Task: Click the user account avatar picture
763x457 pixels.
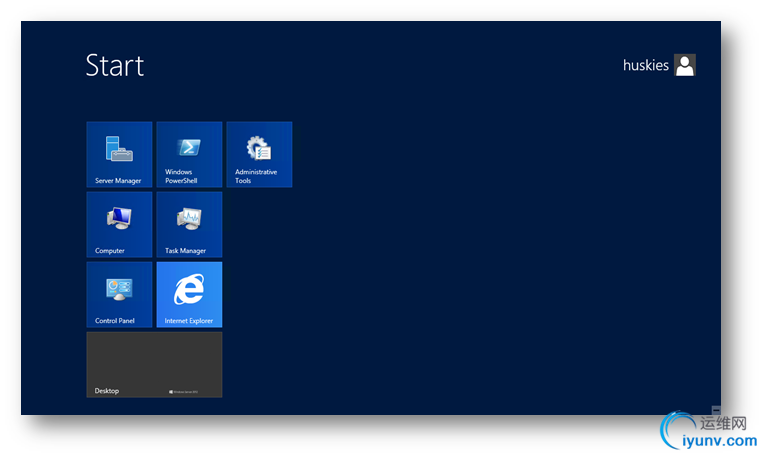Action: pyautogui.click(x=685, y=65)
